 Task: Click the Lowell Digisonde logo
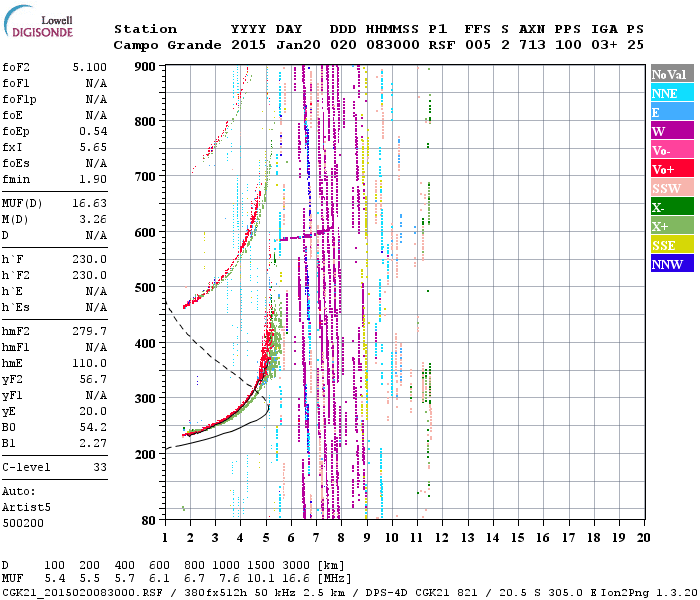(38, 21)
